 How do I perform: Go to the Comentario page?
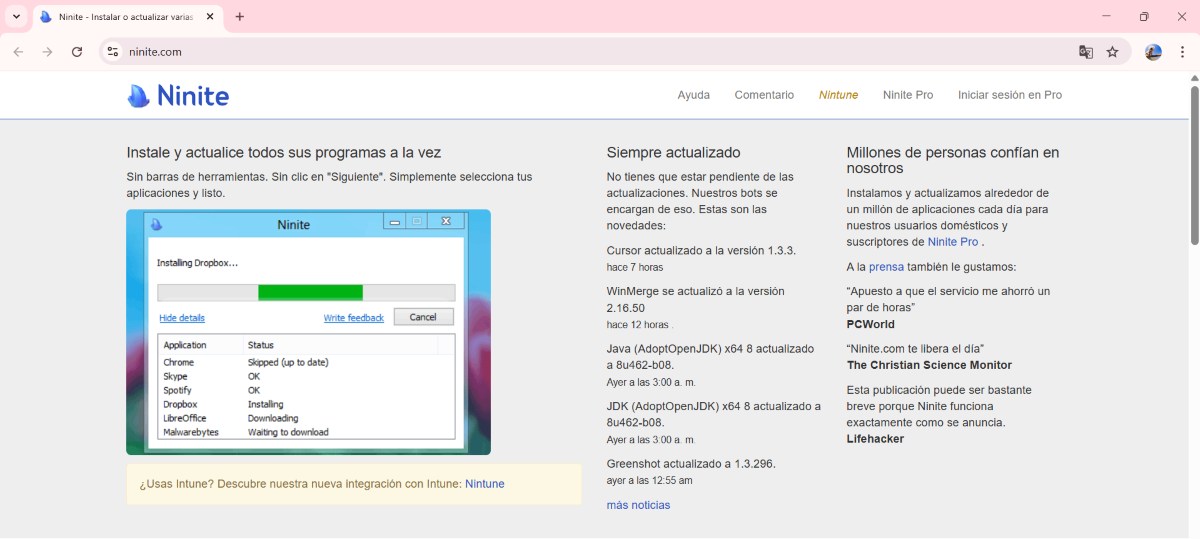[764, 95]
